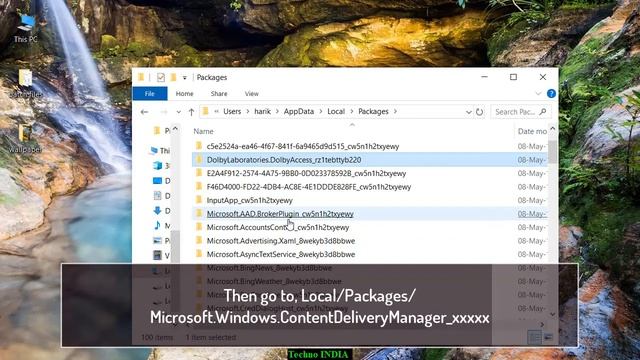Switch to the View ribbon tab
The image size is (640, 360).
tap(251, 93)
